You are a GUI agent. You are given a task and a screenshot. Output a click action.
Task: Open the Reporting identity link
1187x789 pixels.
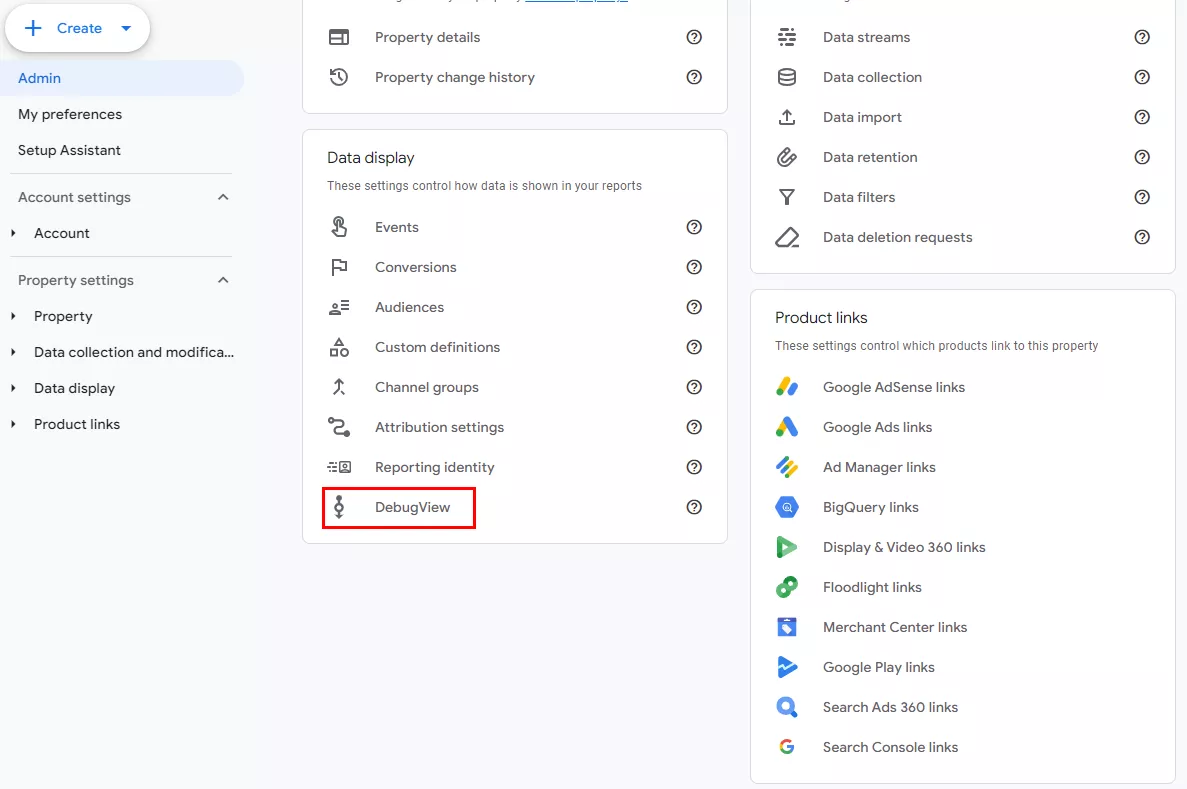[x=435, y=467]
